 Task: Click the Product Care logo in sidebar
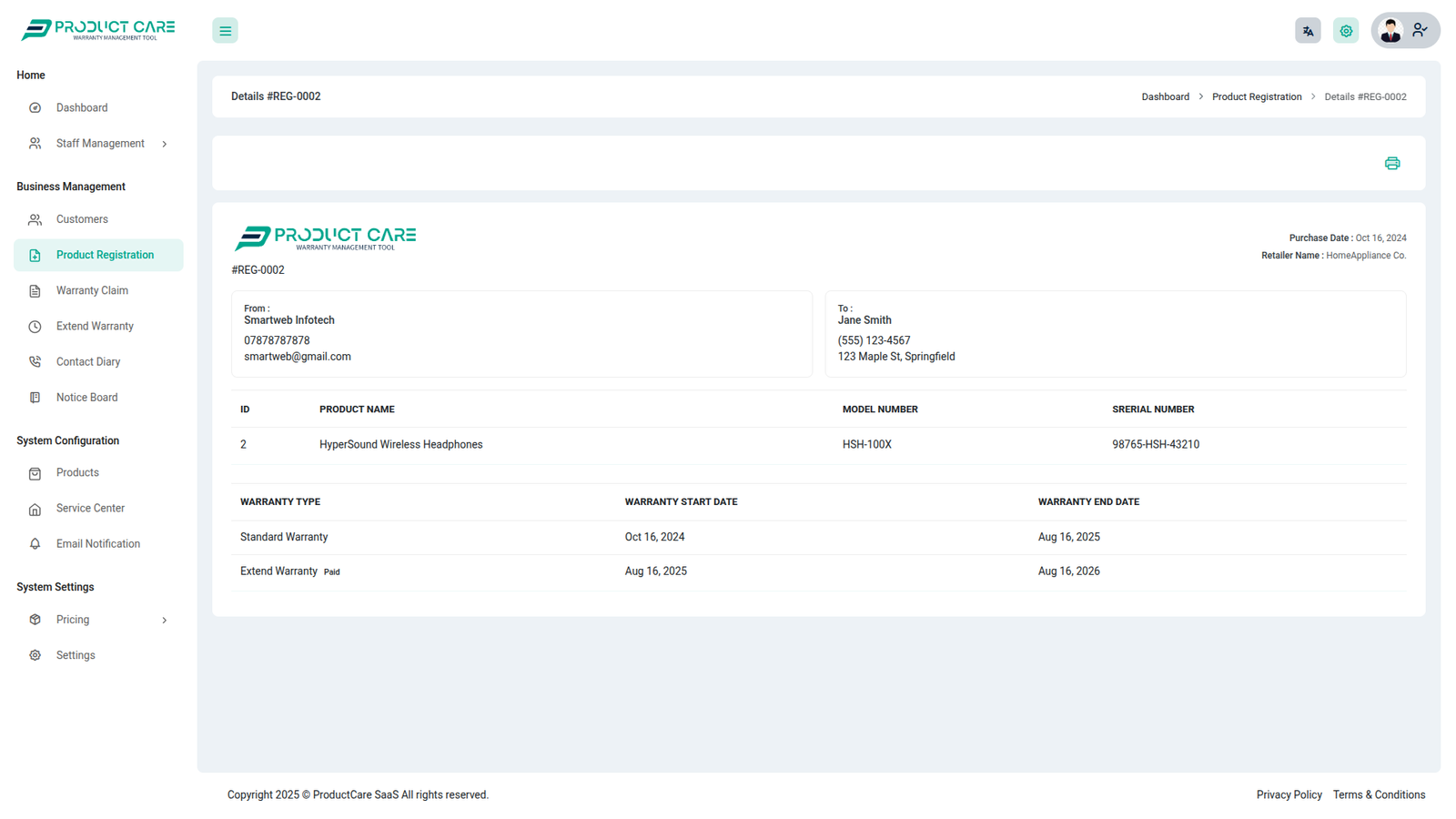(98, 30)
